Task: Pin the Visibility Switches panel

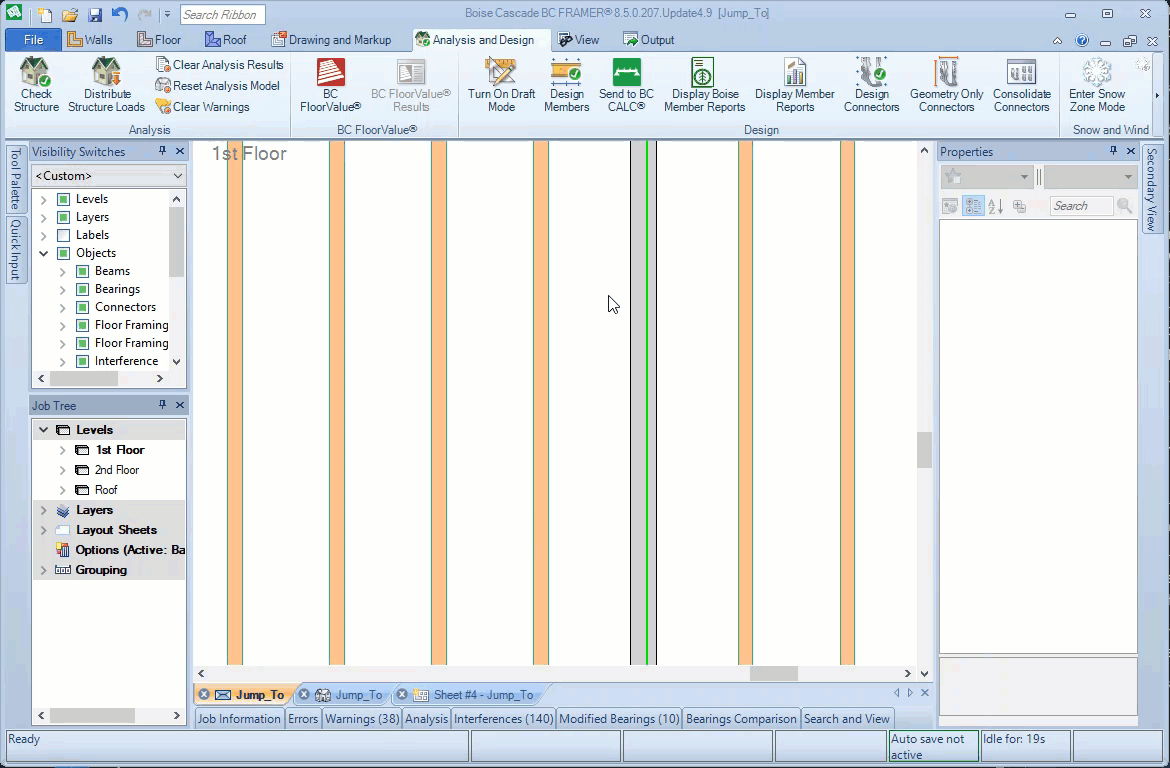Action: [162, 151]
